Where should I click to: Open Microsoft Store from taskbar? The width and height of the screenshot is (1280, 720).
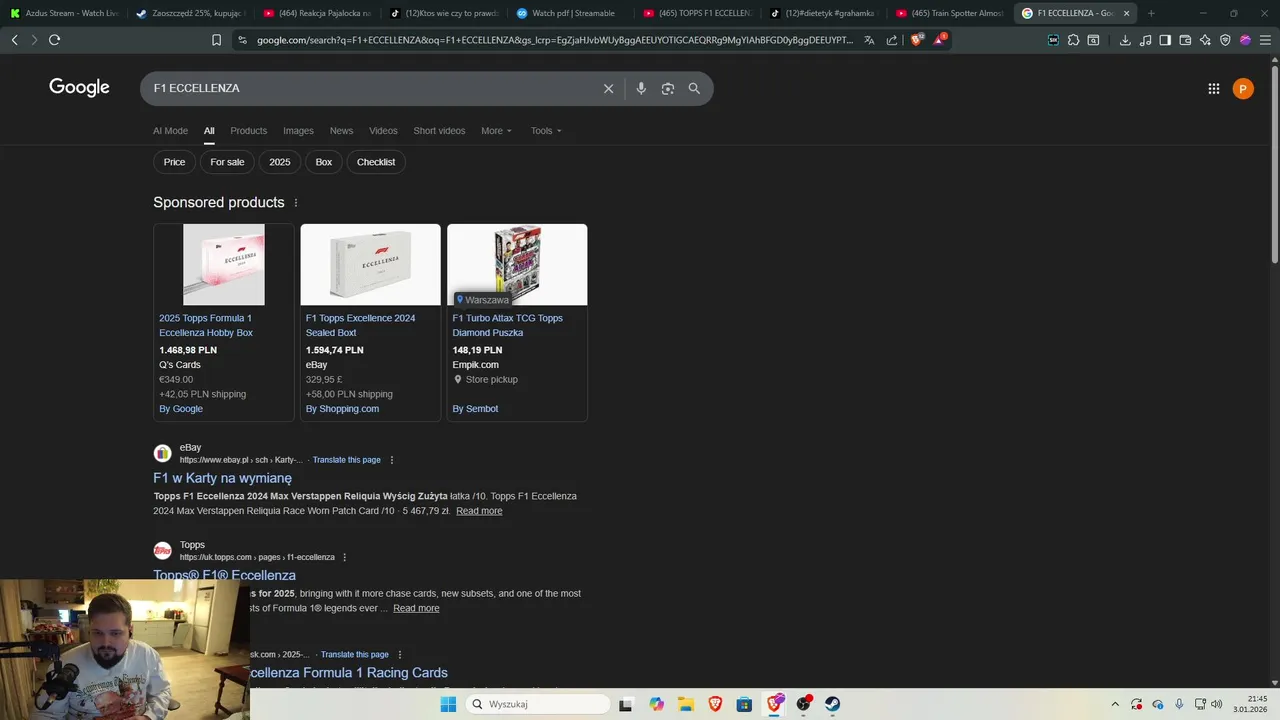[744, 704]
